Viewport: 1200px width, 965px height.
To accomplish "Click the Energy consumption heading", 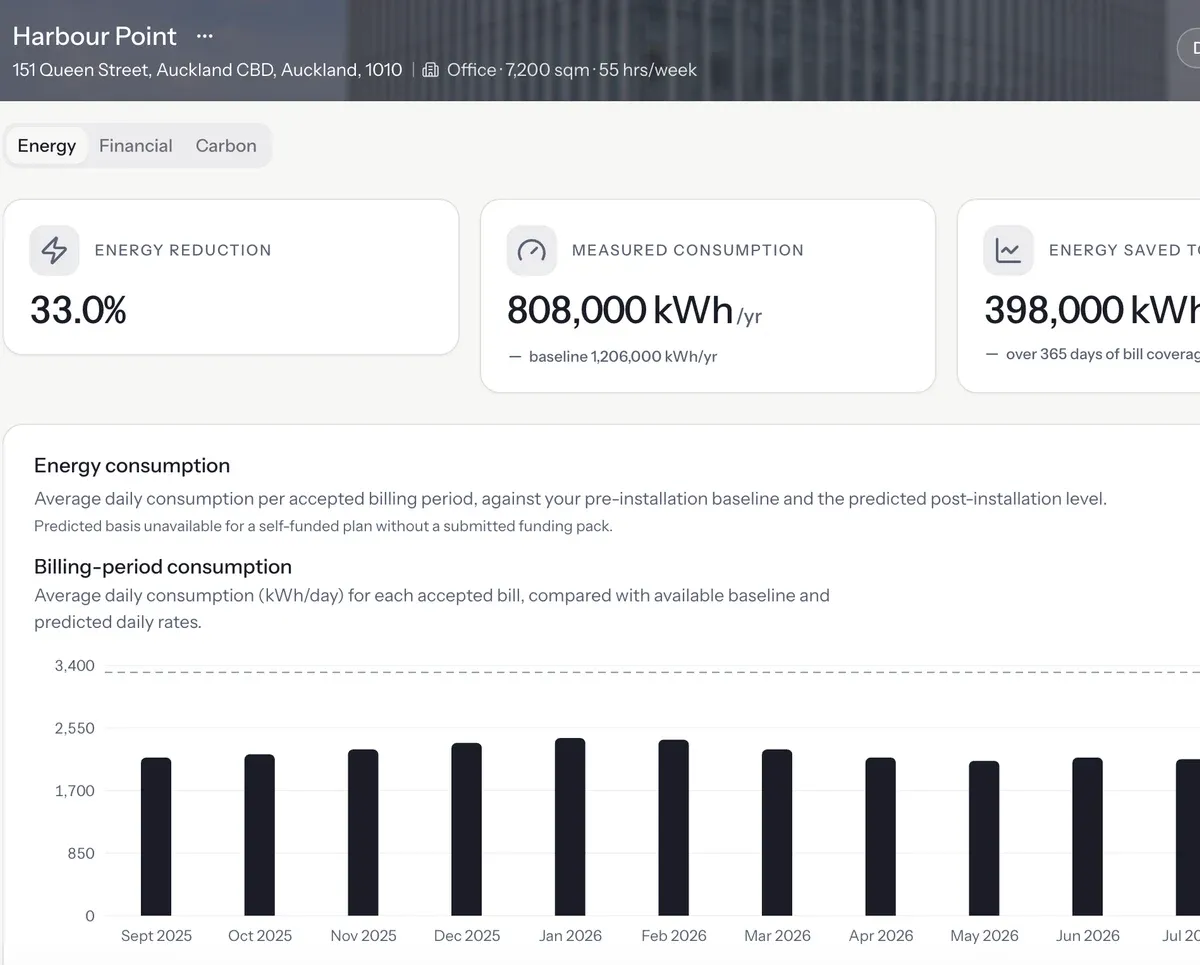I will point(132,466).
